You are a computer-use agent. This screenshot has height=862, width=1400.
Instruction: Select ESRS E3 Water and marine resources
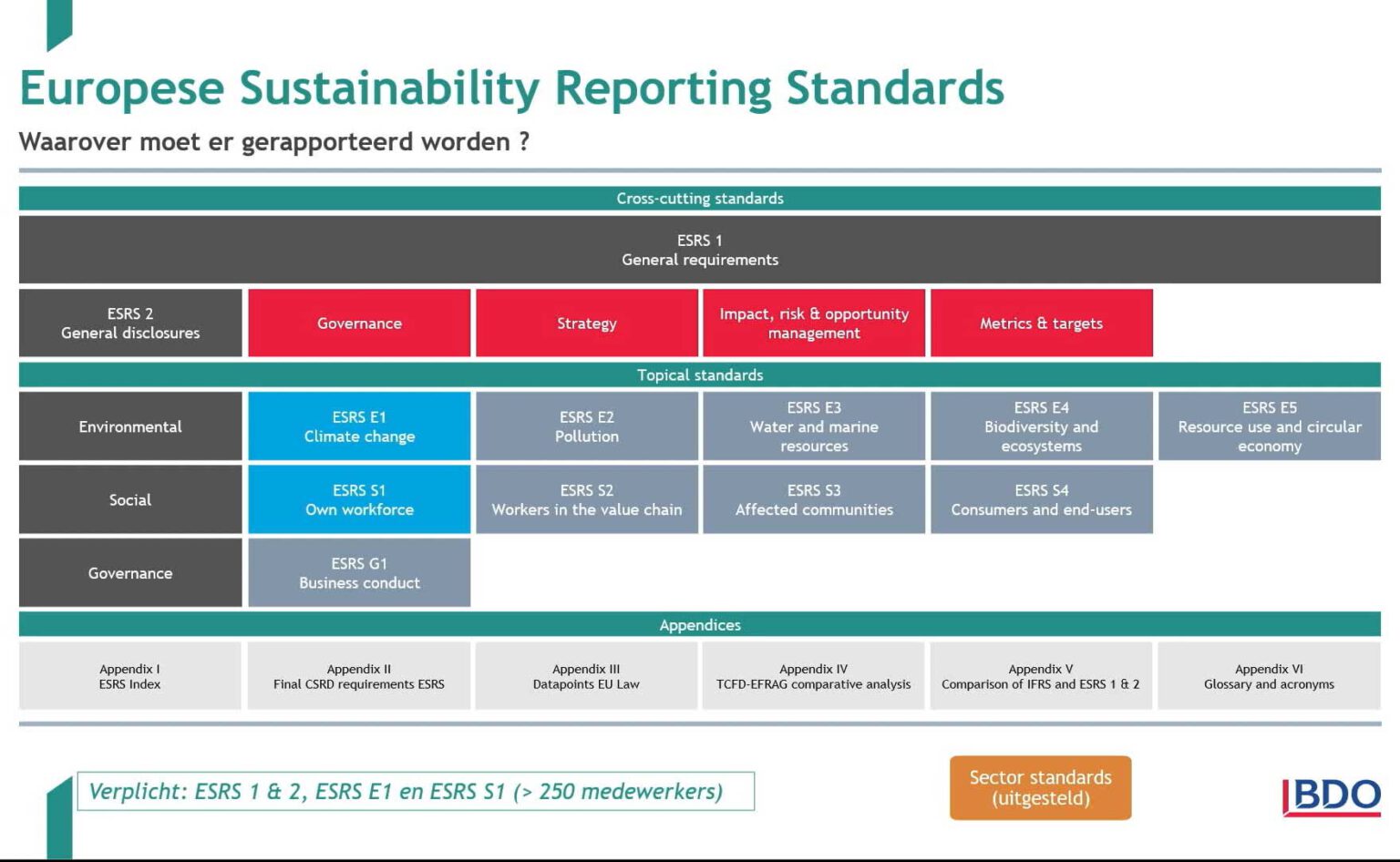coord(813,426)
